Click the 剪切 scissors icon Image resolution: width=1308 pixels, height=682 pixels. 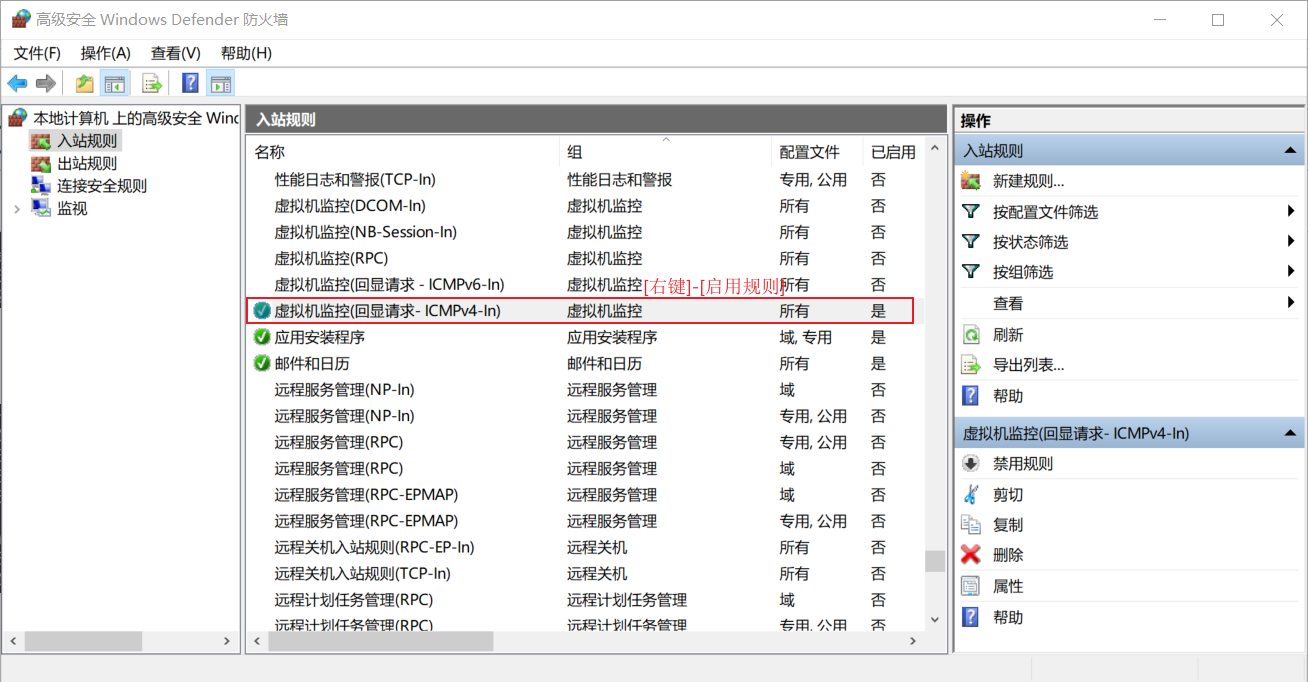point(970,494)
